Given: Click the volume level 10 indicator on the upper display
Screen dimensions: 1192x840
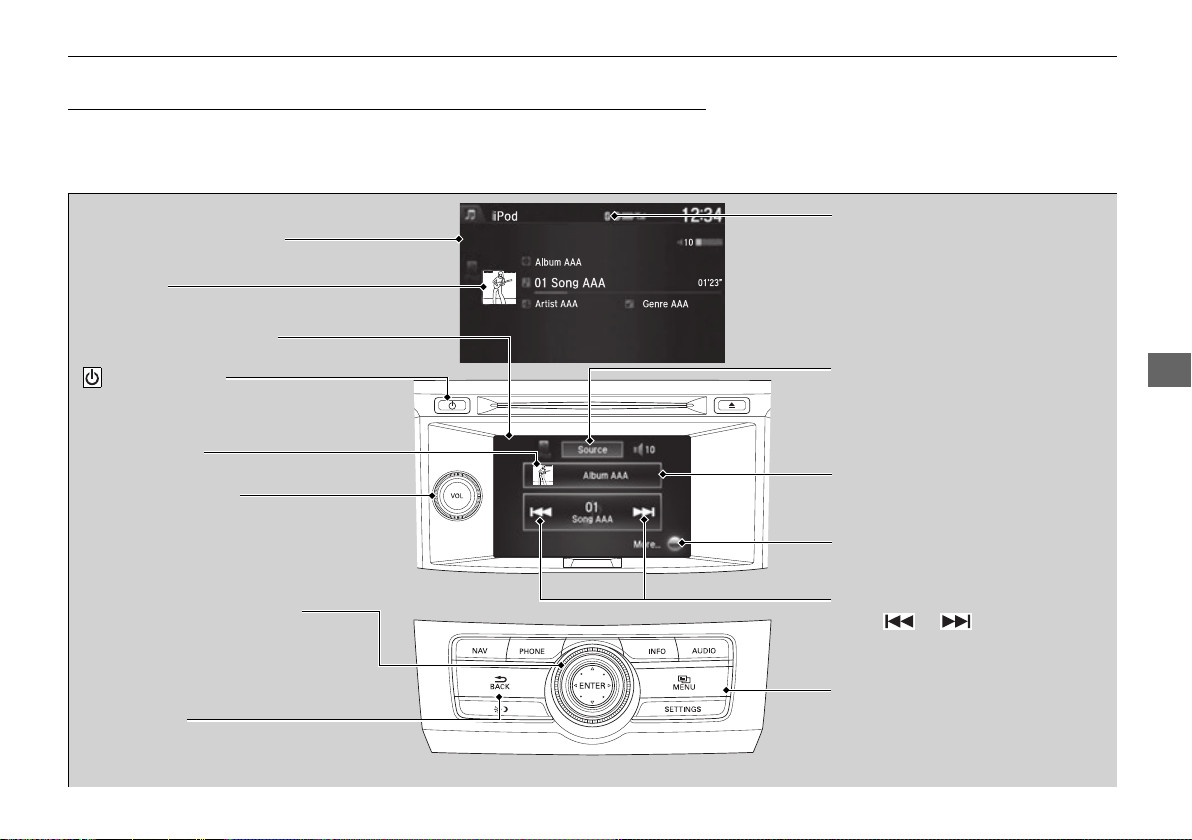Looking at the screenshot, I should 699,242.
